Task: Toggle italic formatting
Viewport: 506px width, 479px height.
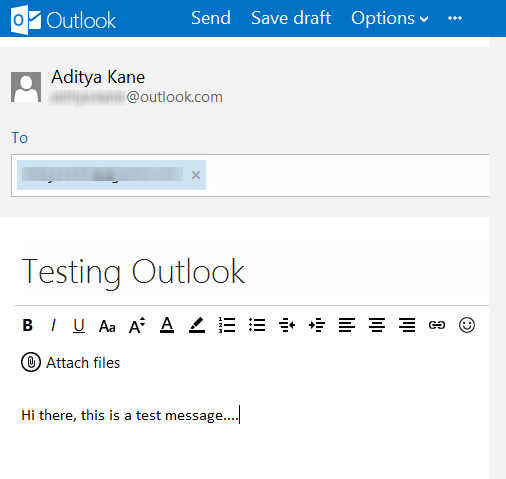Action: [53, 325]
